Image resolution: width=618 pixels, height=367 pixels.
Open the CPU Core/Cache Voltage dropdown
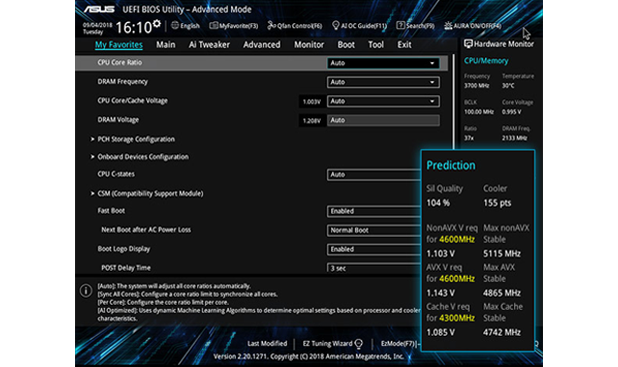(383, 101)
